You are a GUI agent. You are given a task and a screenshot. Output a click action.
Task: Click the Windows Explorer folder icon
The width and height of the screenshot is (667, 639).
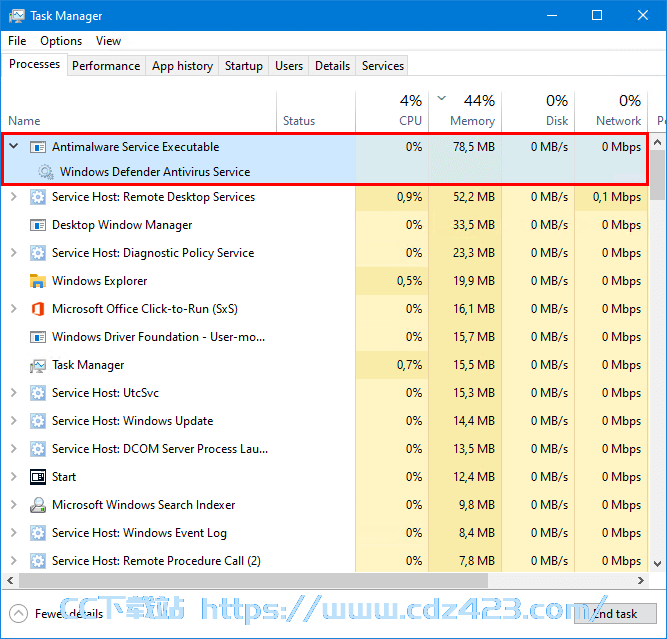(x=38, y=281)
